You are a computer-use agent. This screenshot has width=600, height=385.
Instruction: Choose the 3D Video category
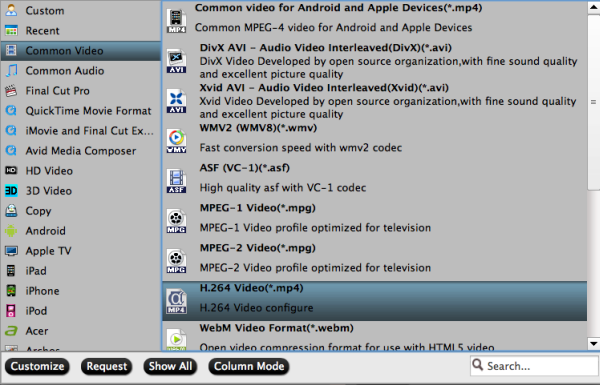81,191
